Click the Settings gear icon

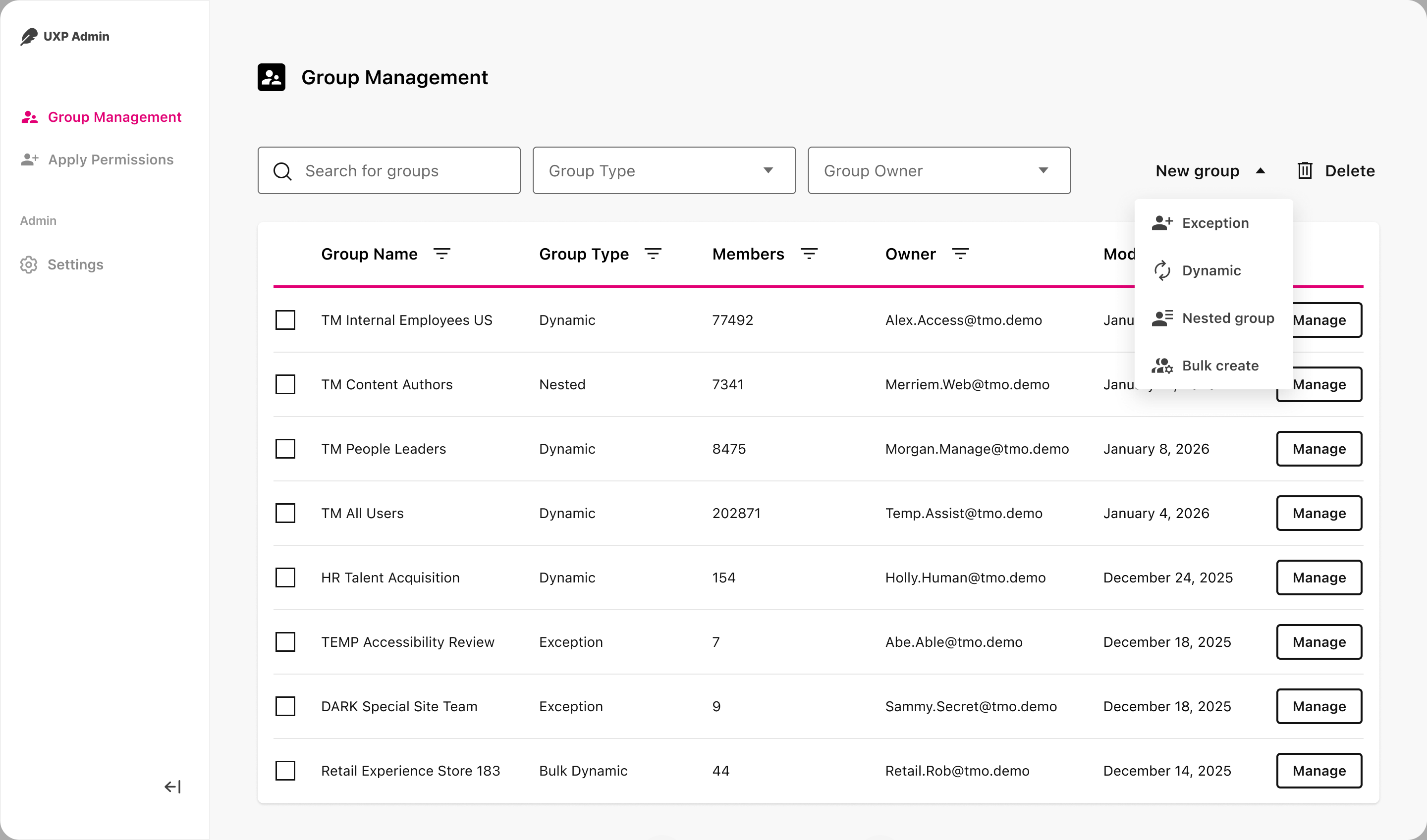29,264
